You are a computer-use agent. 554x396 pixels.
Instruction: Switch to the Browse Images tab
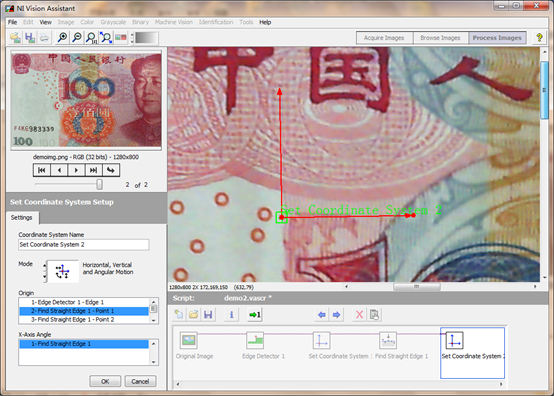pos(440,38)
